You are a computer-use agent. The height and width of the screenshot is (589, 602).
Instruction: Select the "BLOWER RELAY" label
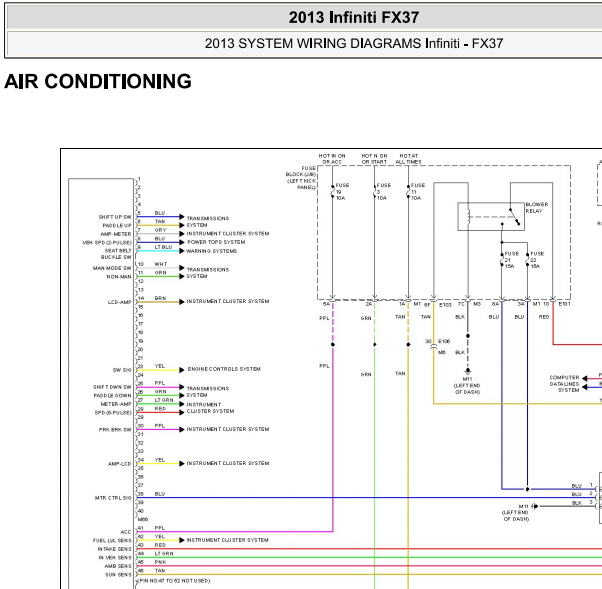click(x=537, y=208)
